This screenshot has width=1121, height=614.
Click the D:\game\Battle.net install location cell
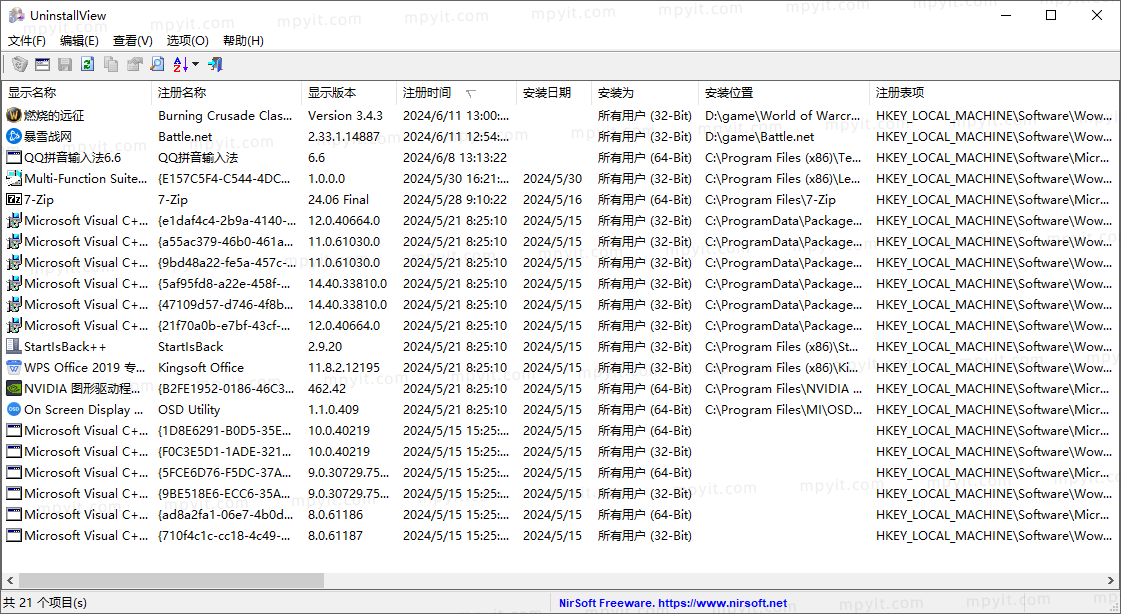pos(759,136)
